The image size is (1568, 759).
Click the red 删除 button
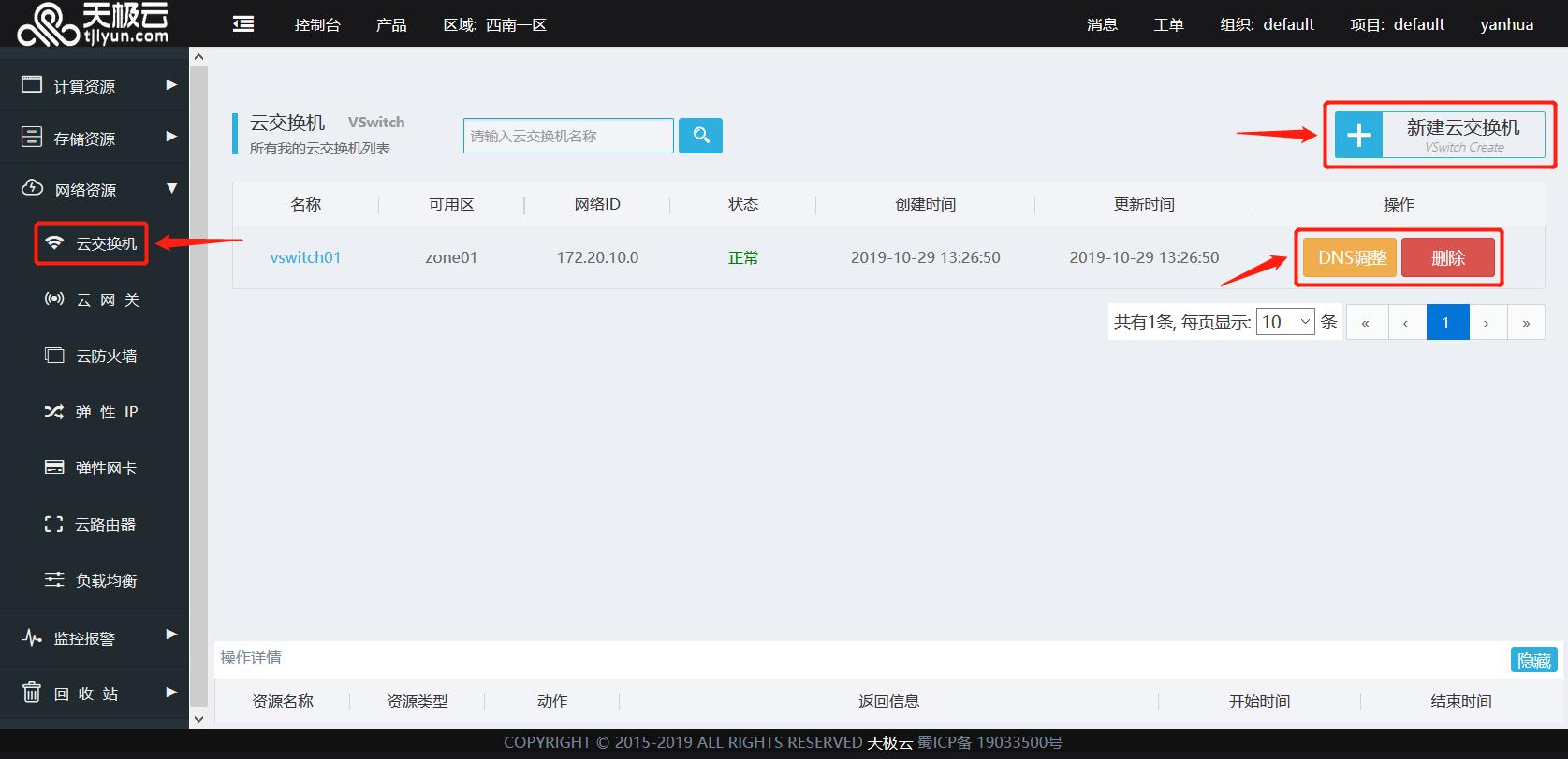pos(1448,257)
